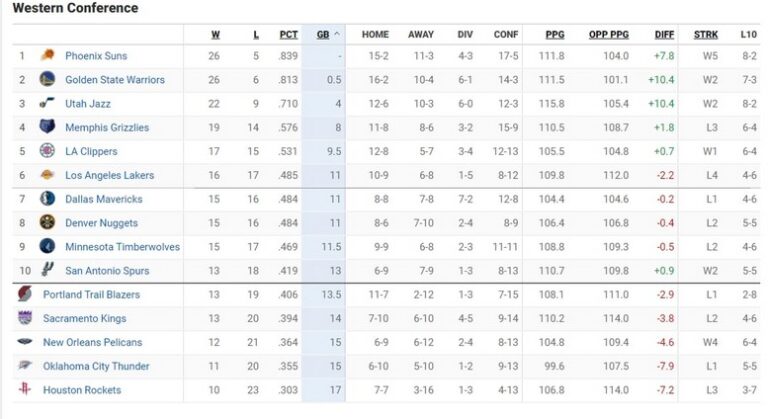The image size is (768, 419).
Task: Click the Golden State Warriors logo
Action: point(47,80)
